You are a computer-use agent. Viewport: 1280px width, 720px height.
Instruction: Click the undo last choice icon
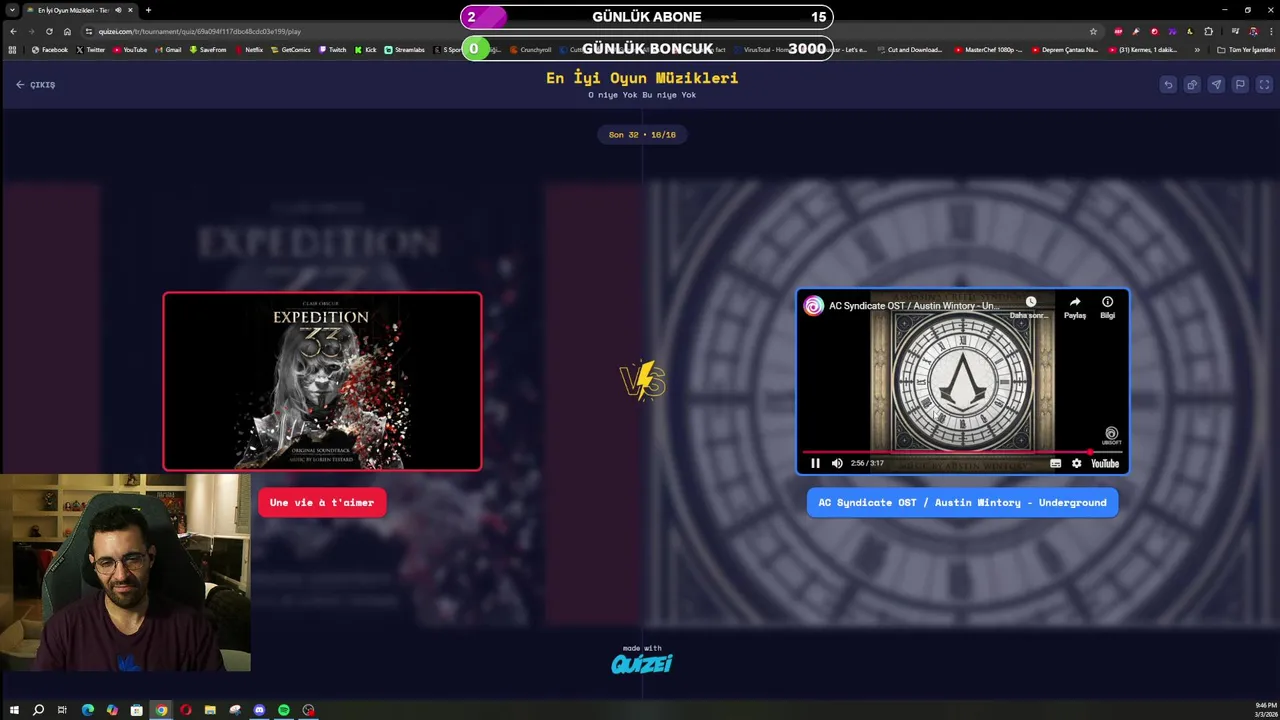tap(1168, 85)
